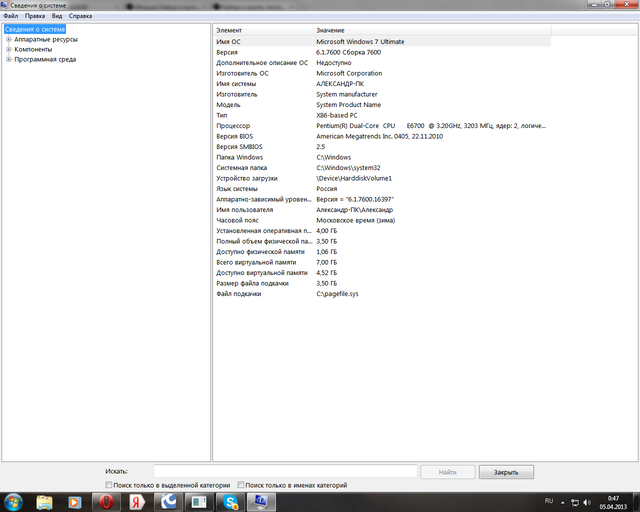This screenshot has height=512, width=640.
Task: Enable 'Поиск только в выделенной категории' checkbox
Action: 109,485
